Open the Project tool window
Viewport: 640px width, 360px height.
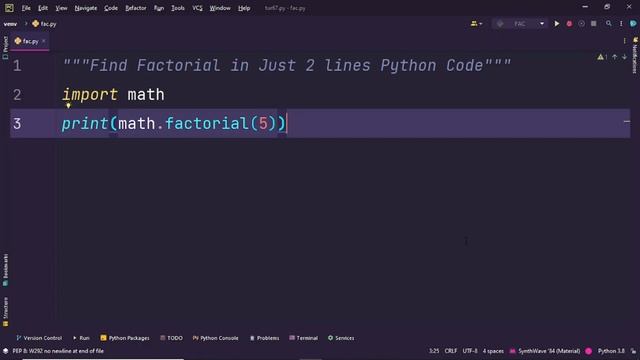5,47
